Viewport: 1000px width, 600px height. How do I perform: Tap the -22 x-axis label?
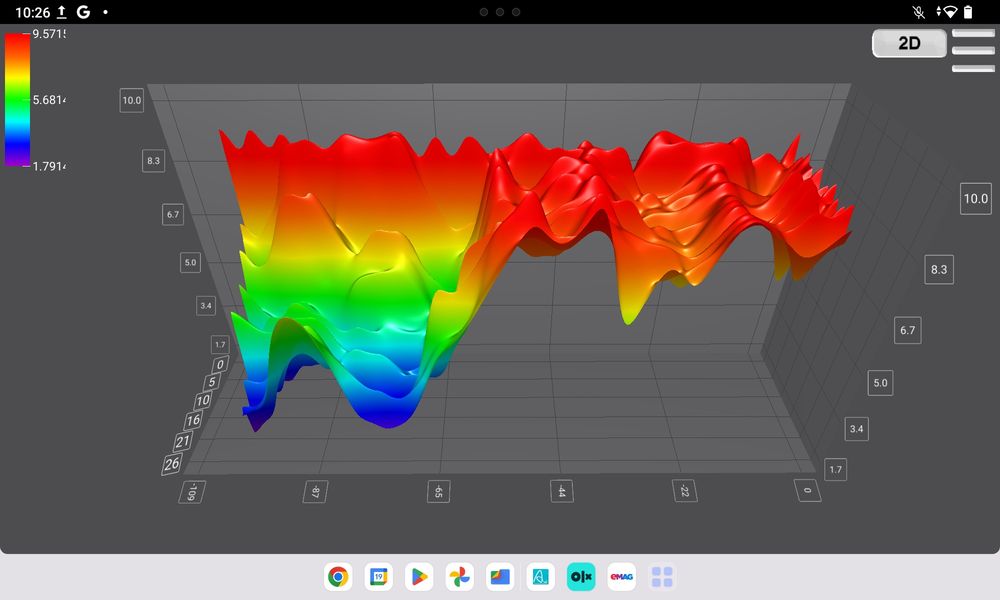click(x=684, y=491)
